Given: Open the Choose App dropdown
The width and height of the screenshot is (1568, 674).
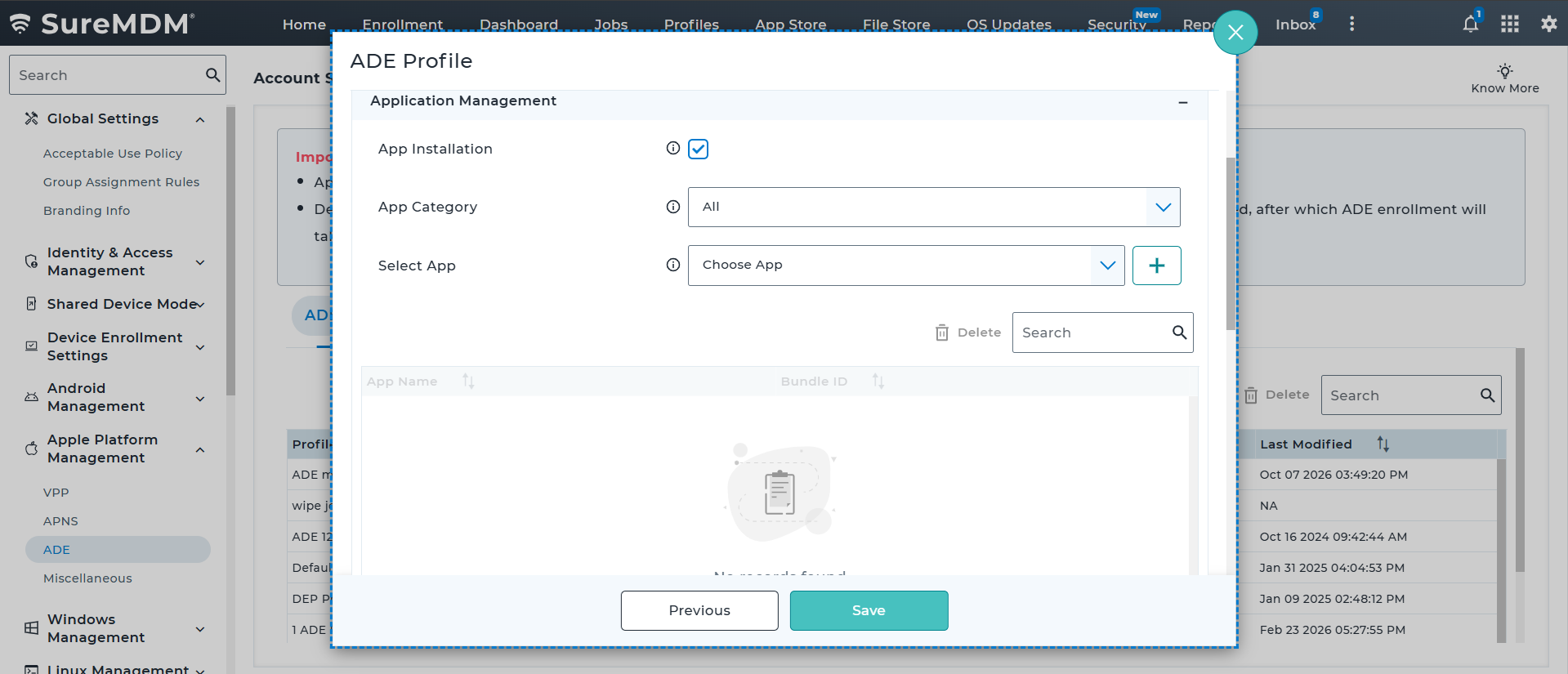Looking at the screenshot, I should tap(906, 266).
